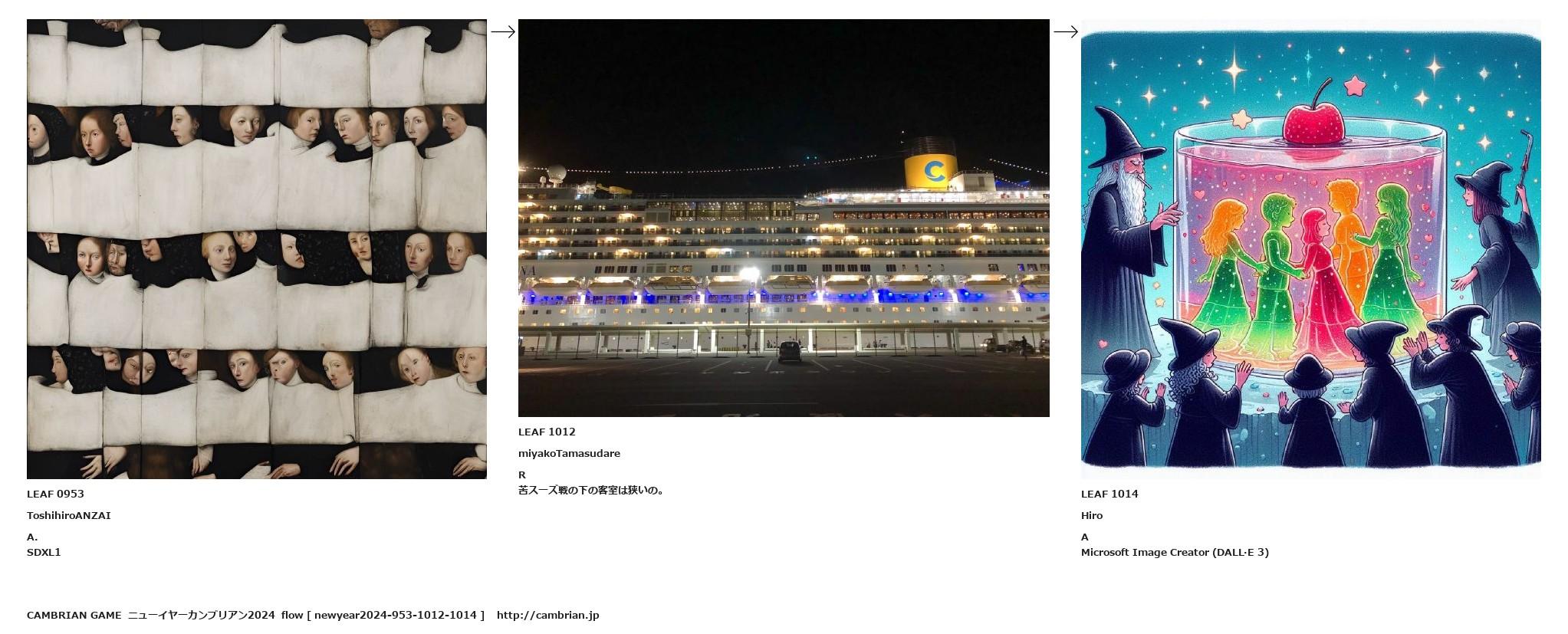Click the LEAF 1012 label
This screenshot has height=634, width=1568.
coord(547,432)
